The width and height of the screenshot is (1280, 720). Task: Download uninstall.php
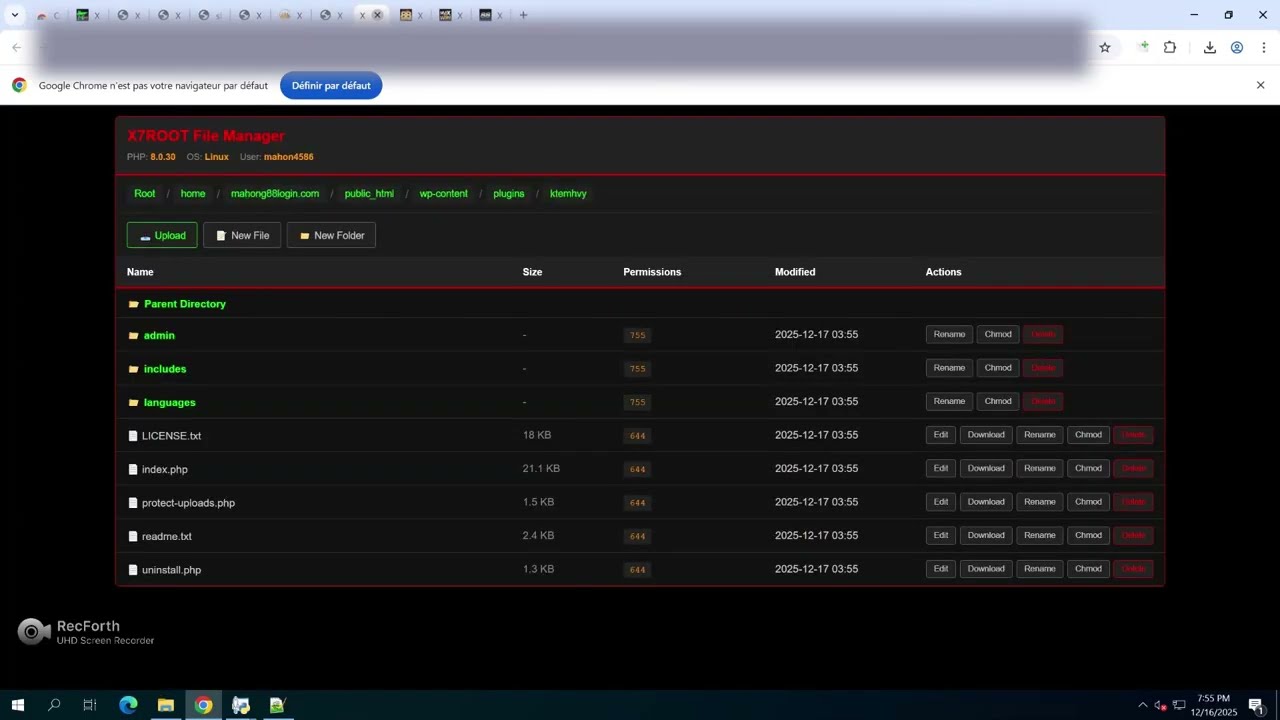pyautogui.click(x=986, y=569)
